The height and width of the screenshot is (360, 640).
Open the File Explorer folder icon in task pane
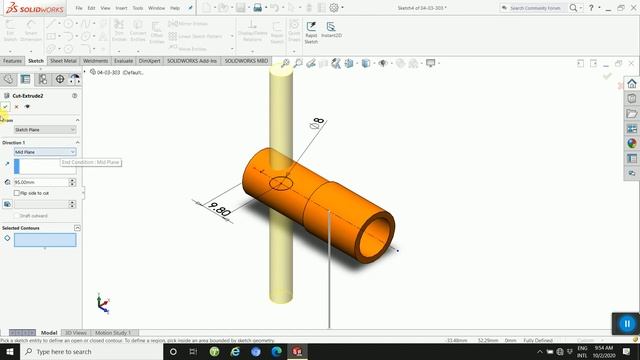pyautogui.click(x=632, y=113)
